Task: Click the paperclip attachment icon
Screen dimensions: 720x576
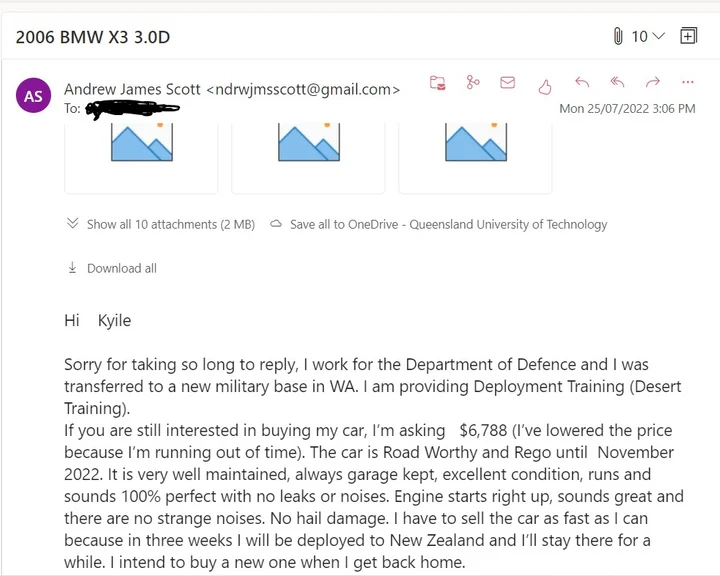Action: tap(618, 36)
